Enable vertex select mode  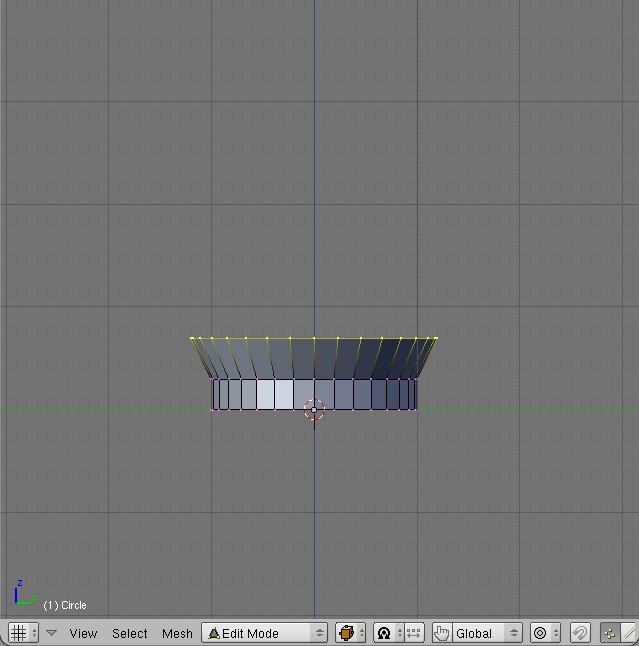pos(610,633)
